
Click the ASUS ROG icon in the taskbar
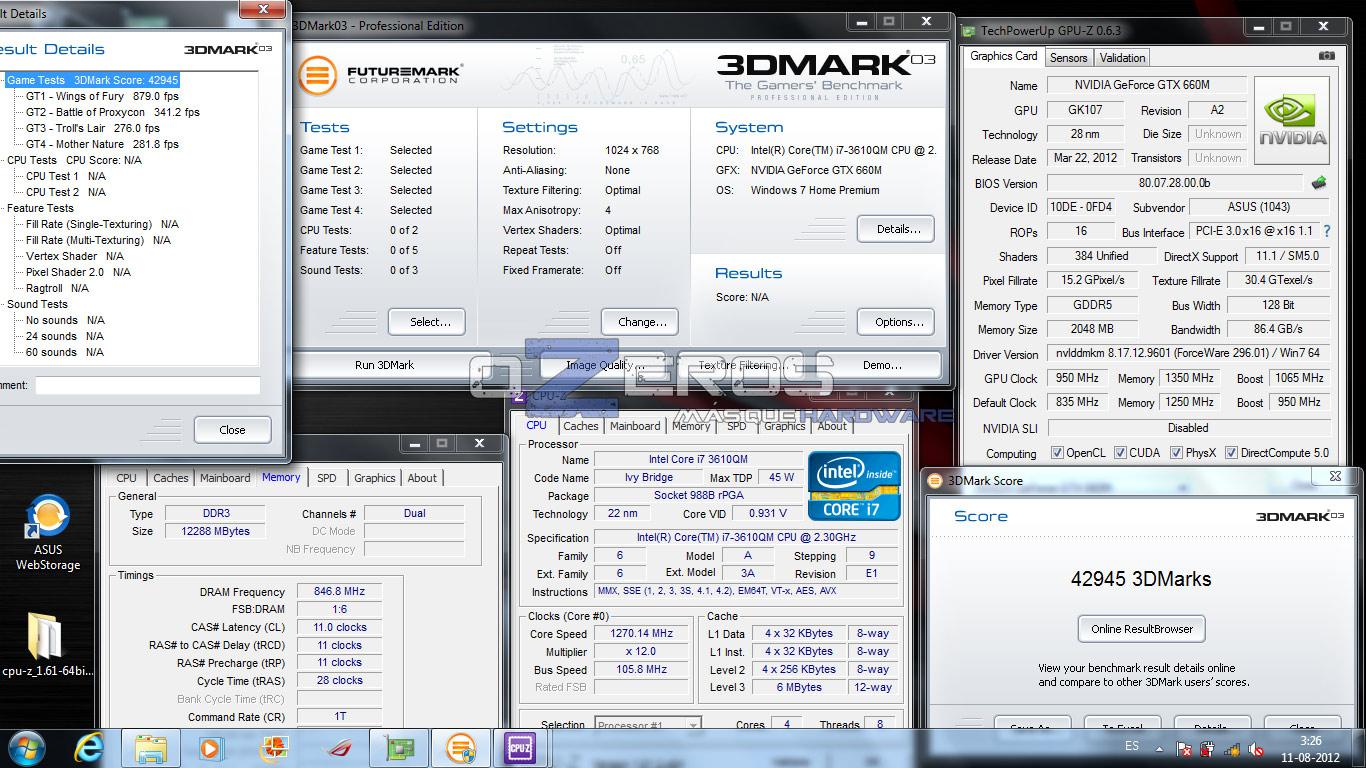[x=337, y=748]
